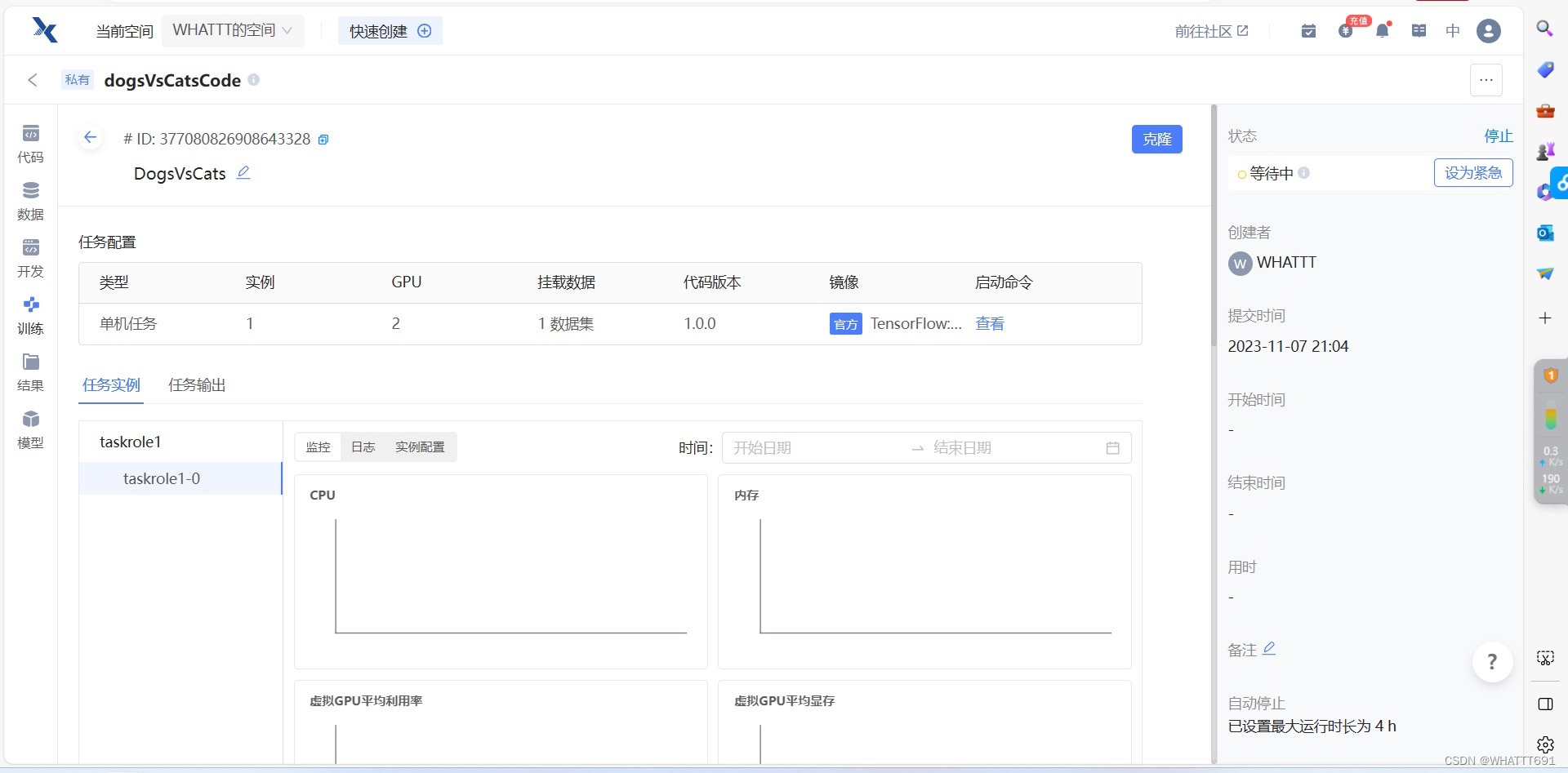The image size is (1568, 773).
Task: Click the TensorFlow image name
Action: (x=916, y=323)
